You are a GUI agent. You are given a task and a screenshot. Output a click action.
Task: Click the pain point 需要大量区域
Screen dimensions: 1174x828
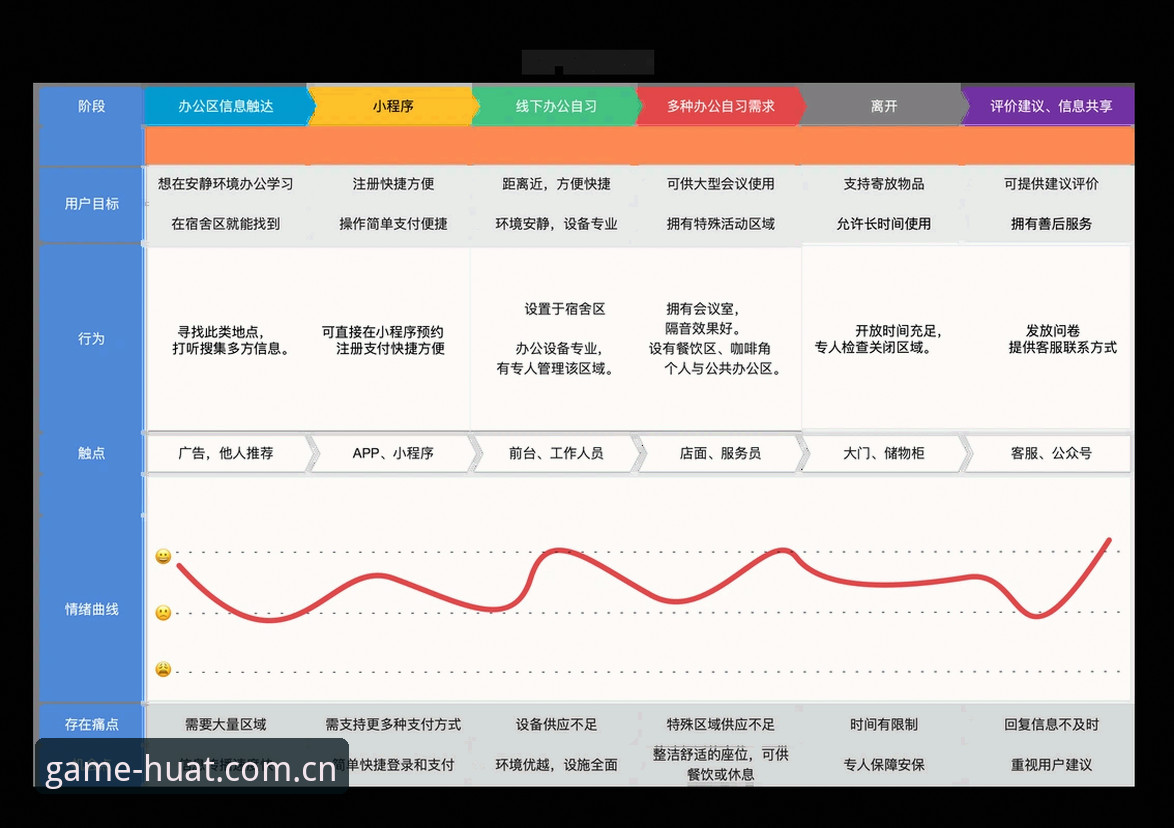pos(225,725)
